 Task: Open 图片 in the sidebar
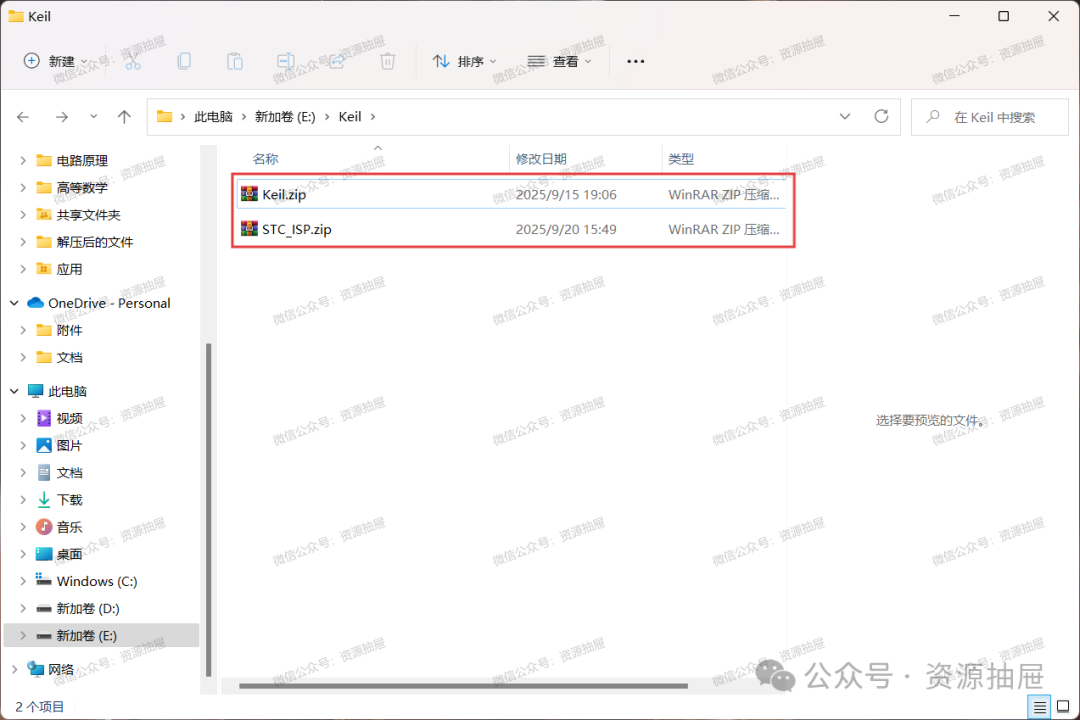pyautogui.click(x=69, y=446)
